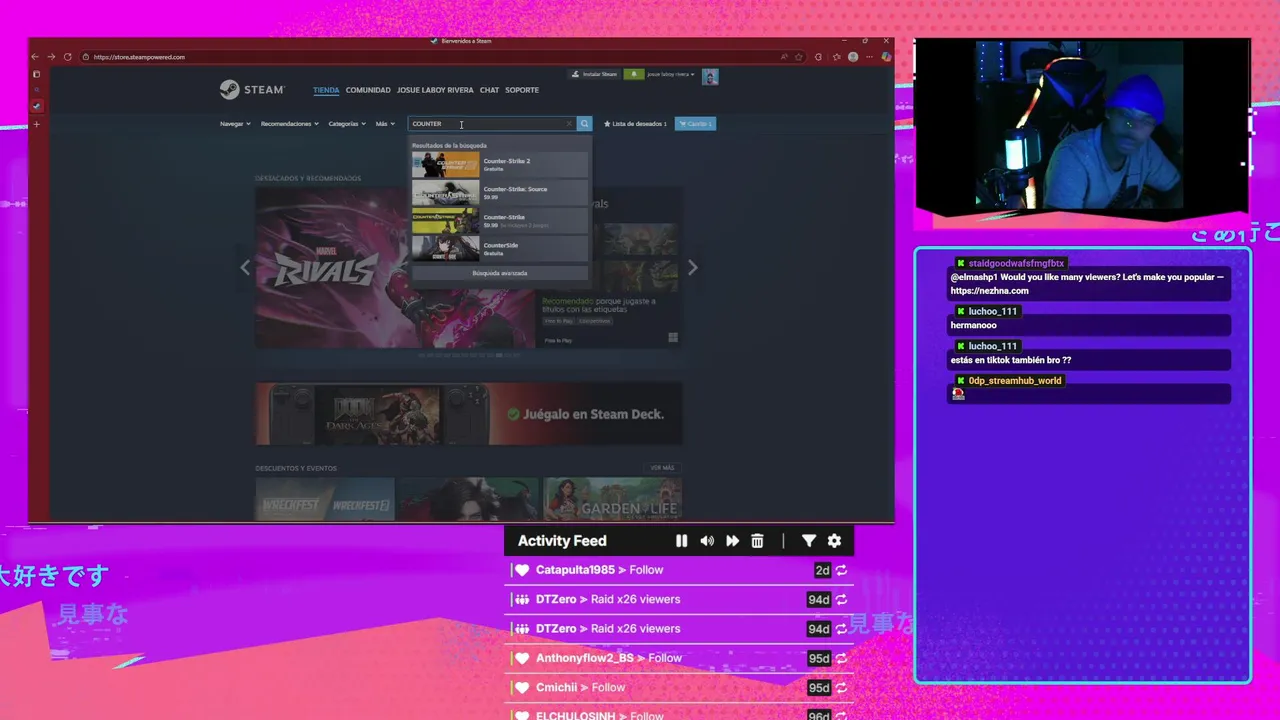The width and height of the screenshot is (1280, 720).
Task: Click the heart icon beside Anthonyflow2_BS
Action: (522, 658)
